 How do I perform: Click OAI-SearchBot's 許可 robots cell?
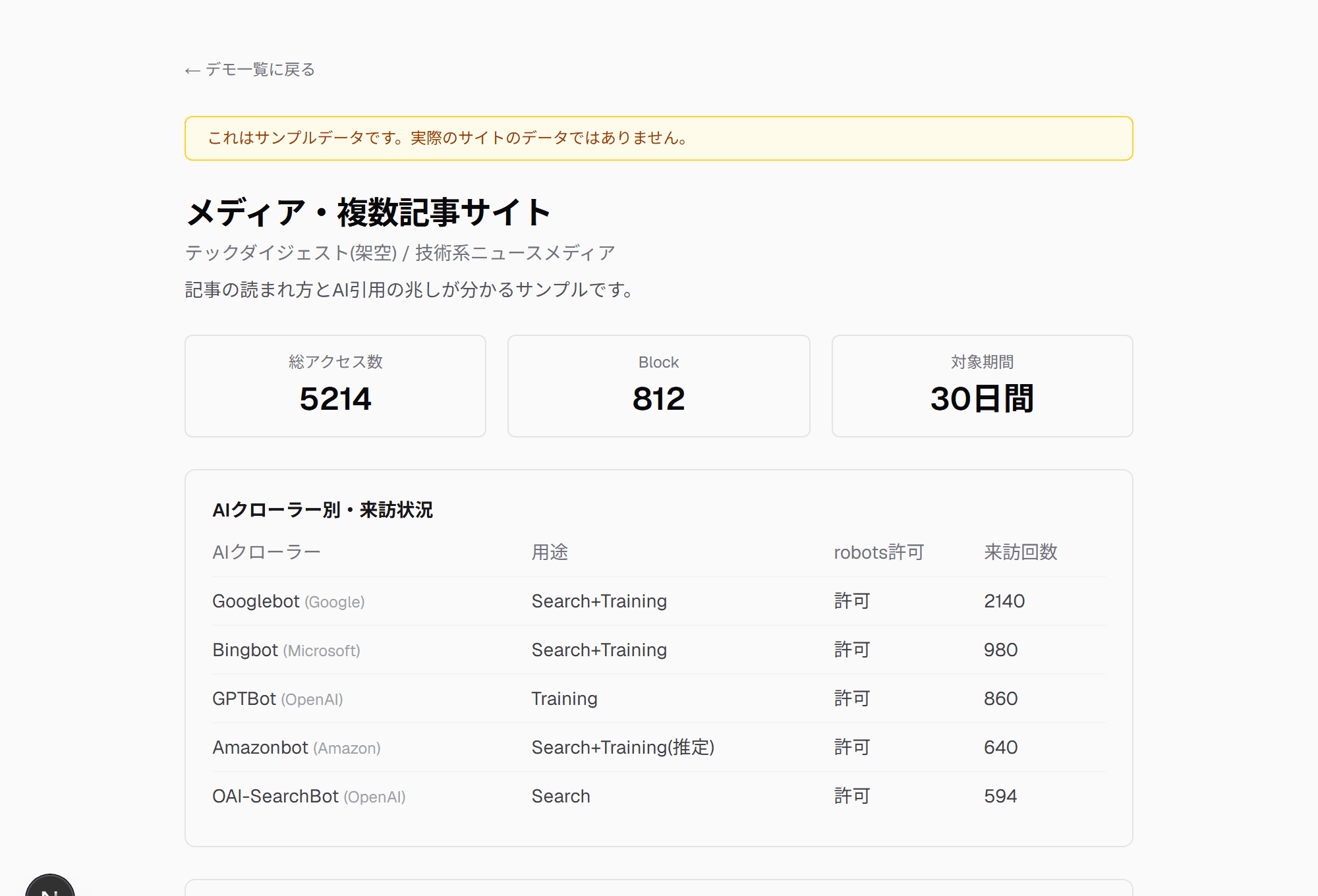(852, 796)
